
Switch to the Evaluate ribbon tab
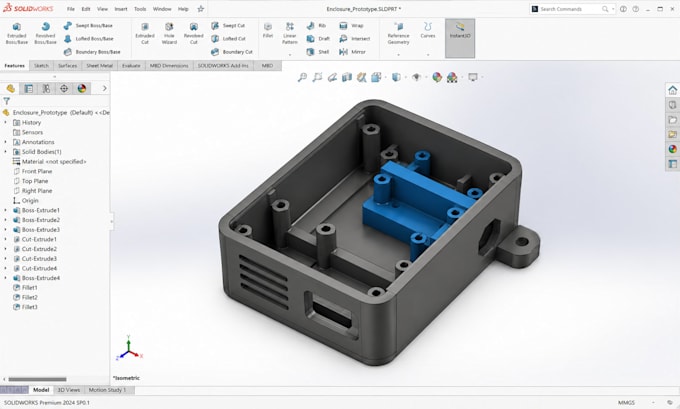[x=131, y=65]
